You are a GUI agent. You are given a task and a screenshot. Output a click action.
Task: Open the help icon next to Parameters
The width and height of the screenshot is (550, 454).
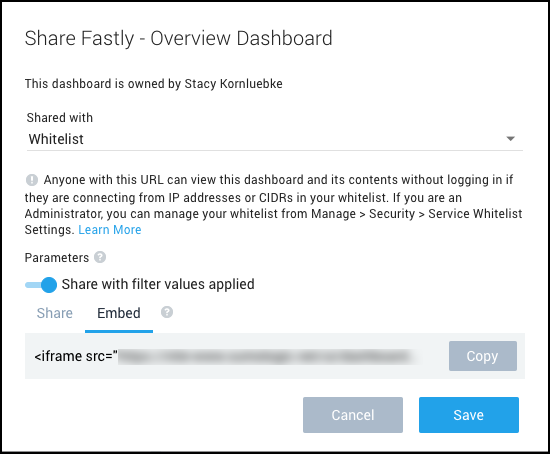click(100, 258)
